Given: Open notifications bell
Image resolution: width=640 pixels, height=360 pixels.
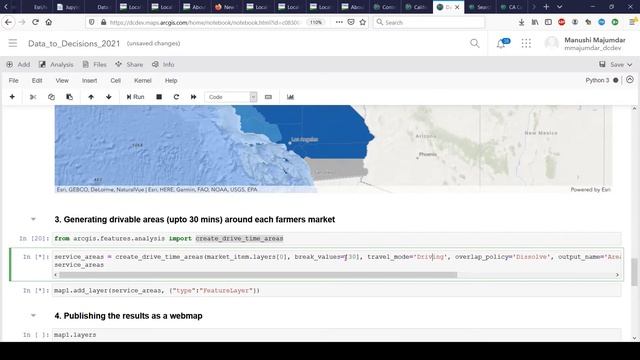Looking at the screenshot, I should [x=502, y=43].
